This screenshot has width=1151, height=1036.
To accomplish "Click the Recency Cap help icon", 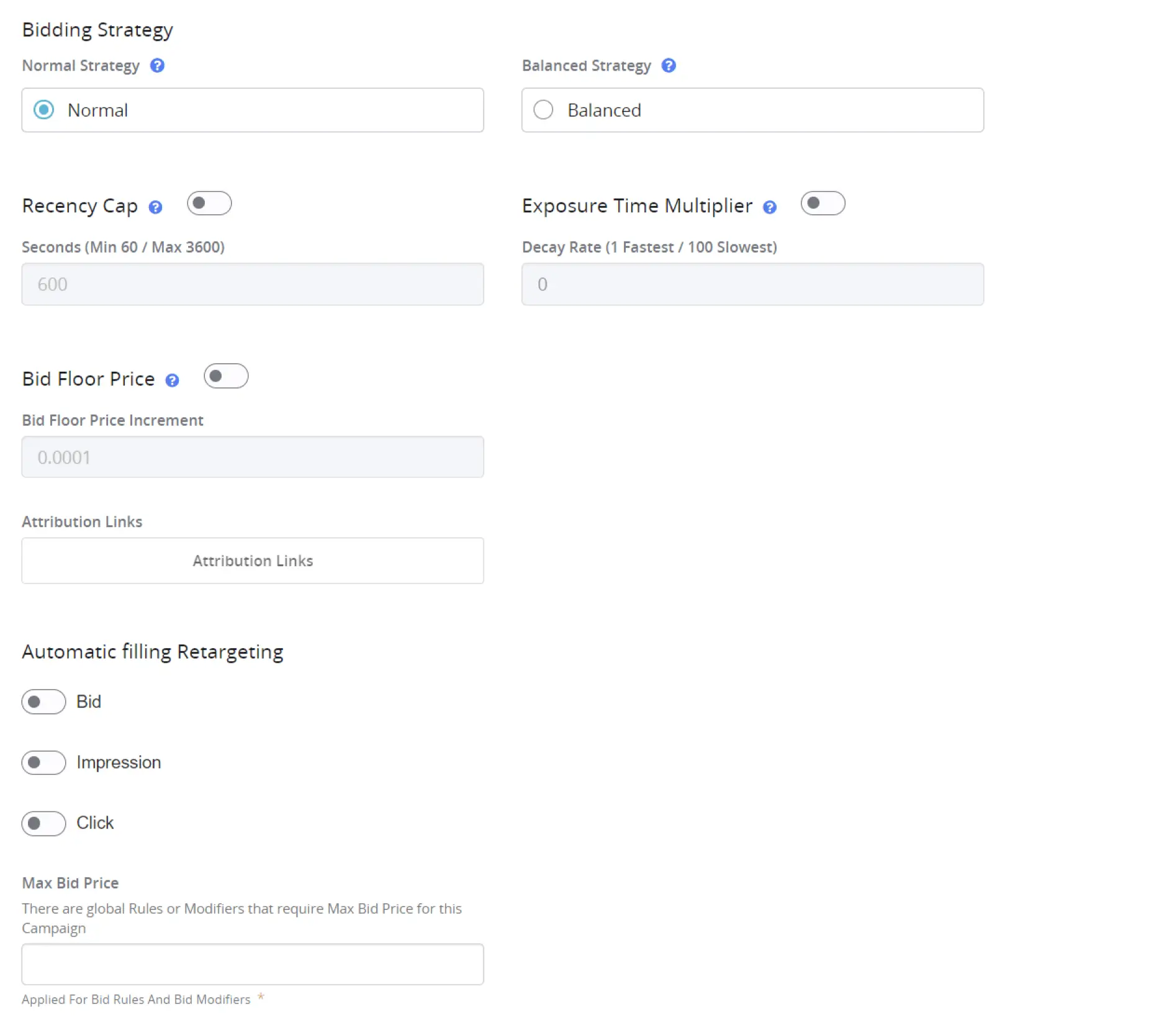I will 156,207.
